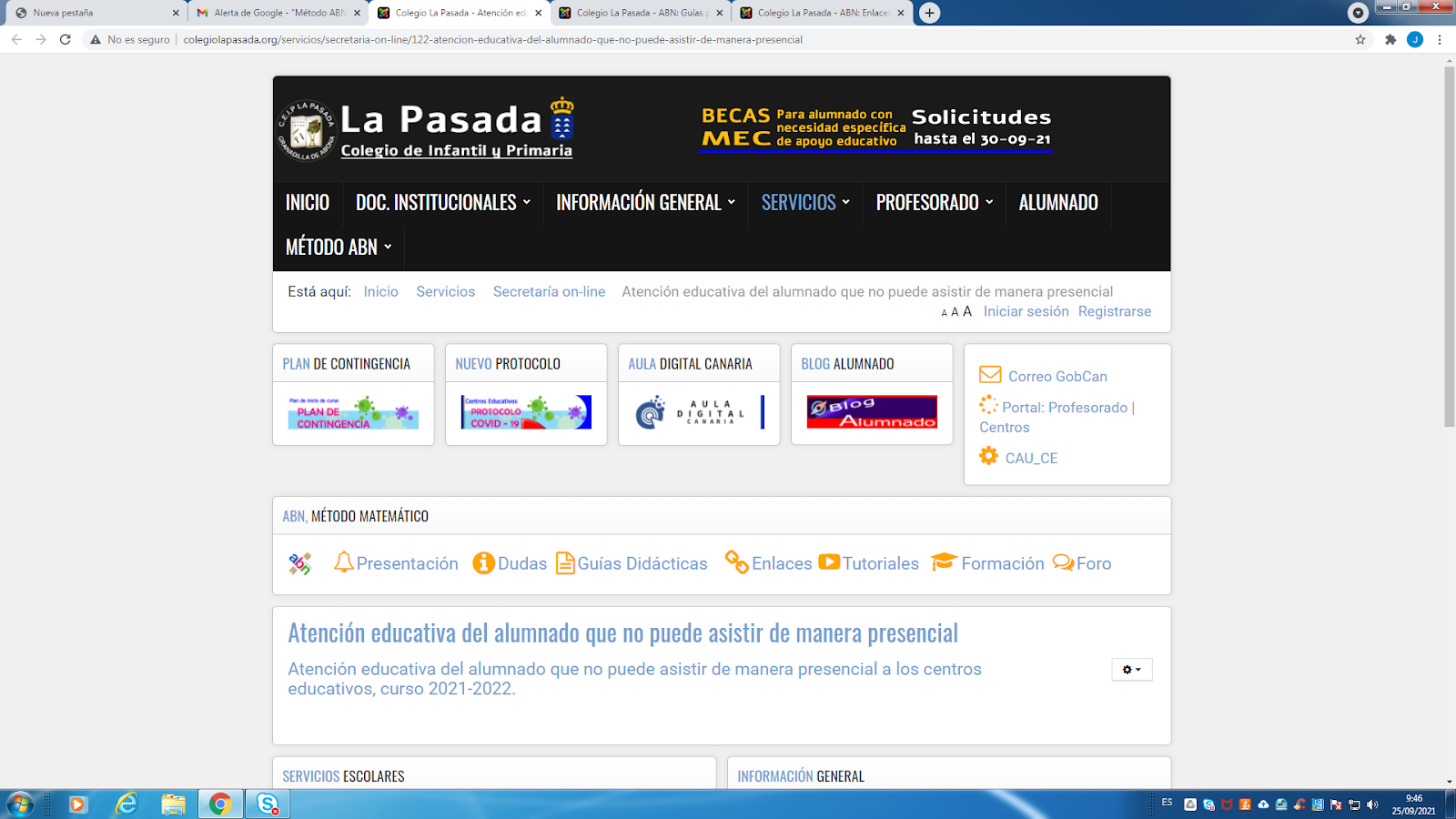The image size is (1456, 819).
Task: Open the Plan de Contingencia banner image
Action: (x=353, y=412)
